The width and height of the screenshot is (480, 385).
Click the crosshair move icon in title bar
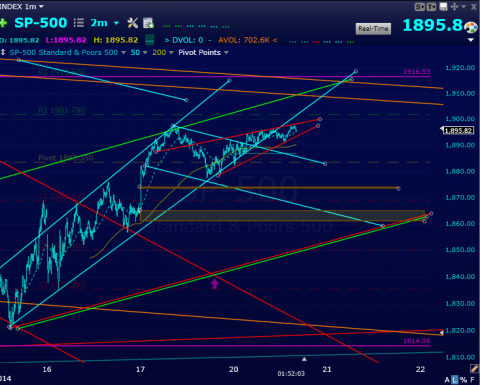point(454,6)
